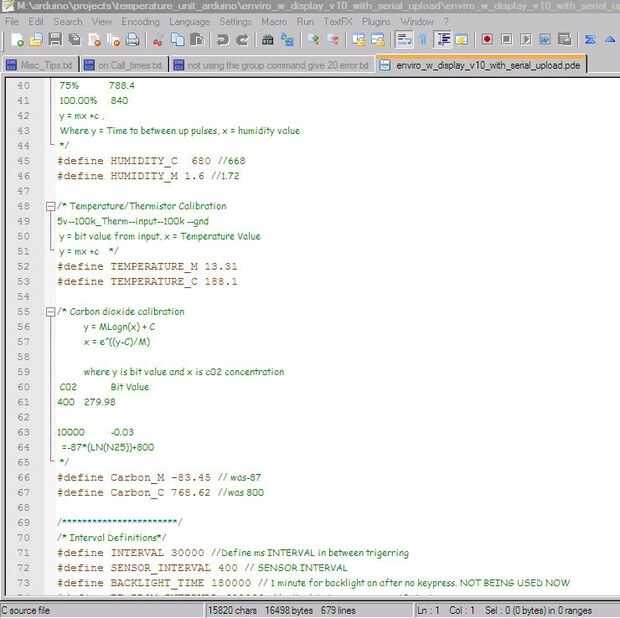This screenshot has height=618, width=620.
Task: Click the Undo arrow icon
Action: click(x=222, y=40)
